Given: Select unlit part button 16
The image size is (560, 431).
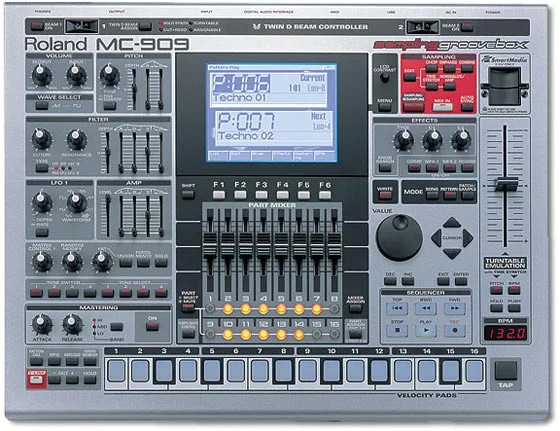Looking at the screenshot, I should [334, 335].
